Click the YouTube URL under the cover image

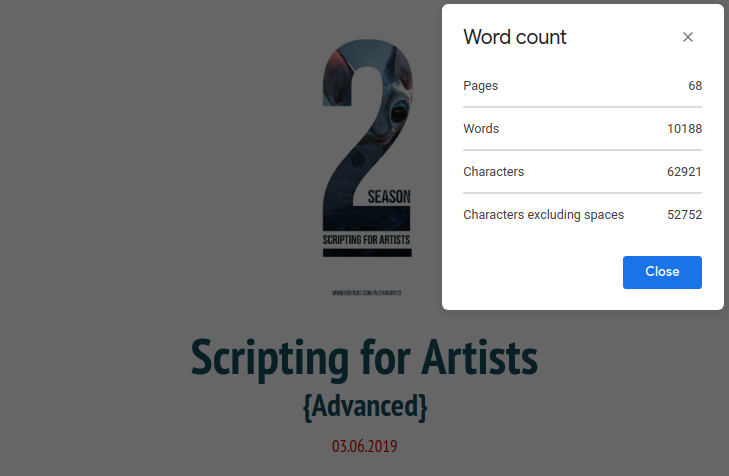367,293
